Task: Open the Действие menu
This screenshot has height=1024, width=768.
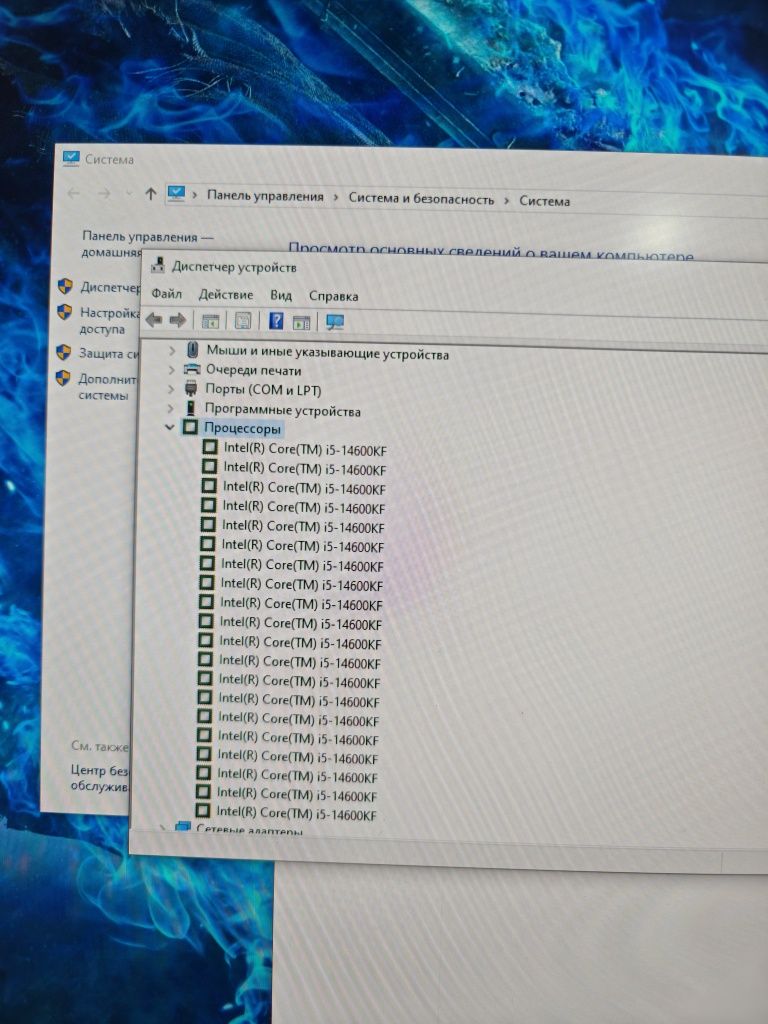Action: click(x=225, y=295)
